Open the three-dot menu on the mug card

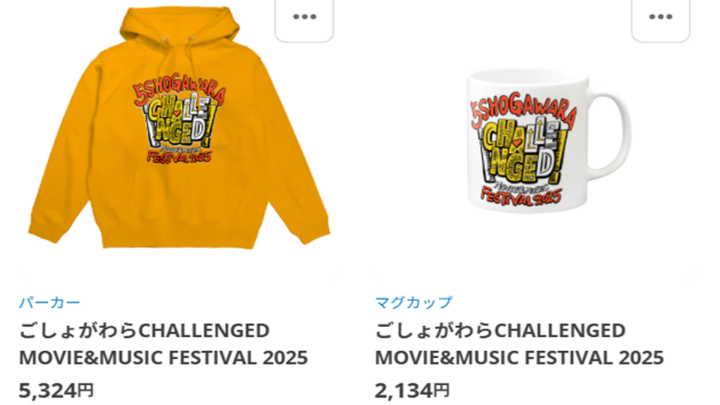point(661,17)
